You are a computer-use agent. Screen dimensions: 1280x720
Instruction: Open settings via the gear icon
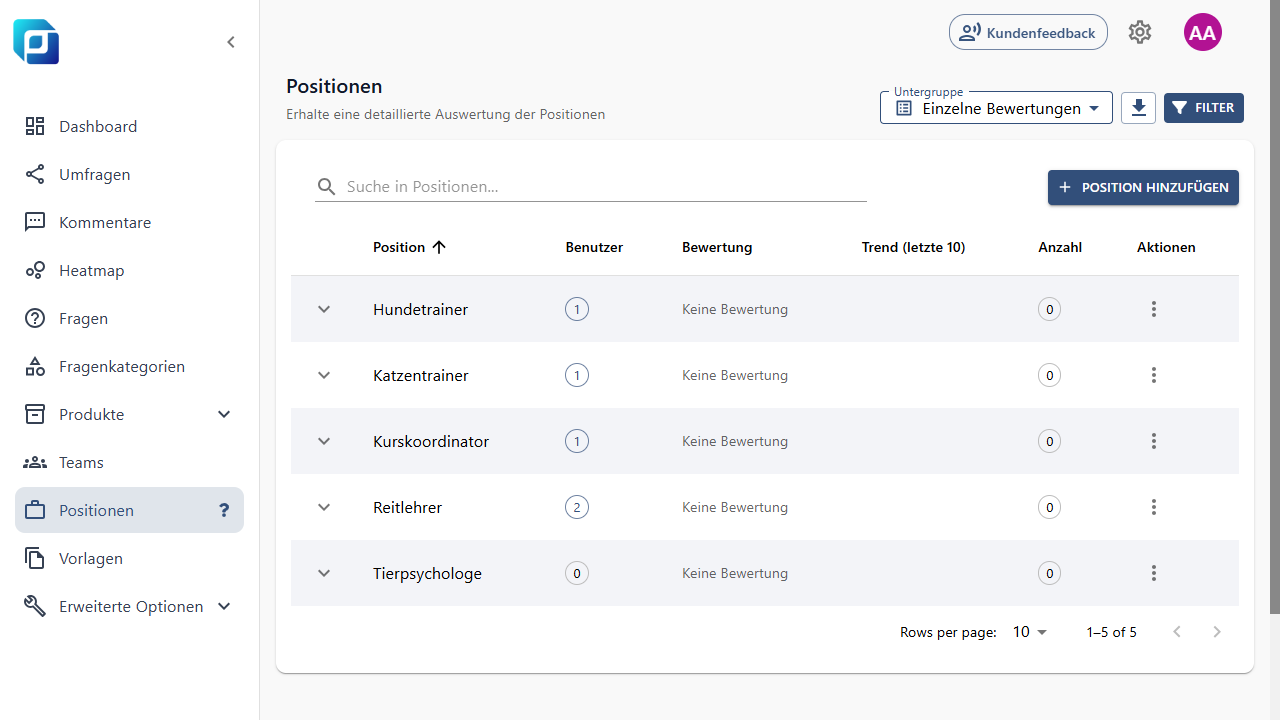click(x=1140, y=32)
